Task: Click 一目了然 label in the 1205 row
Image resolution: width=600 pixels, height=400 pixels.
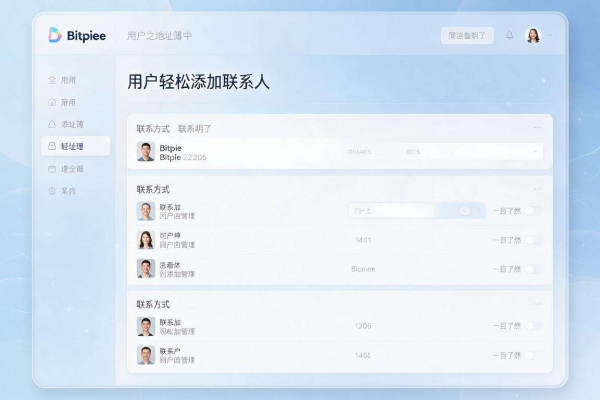Action: pyautogui.click(x=507, y=326)
